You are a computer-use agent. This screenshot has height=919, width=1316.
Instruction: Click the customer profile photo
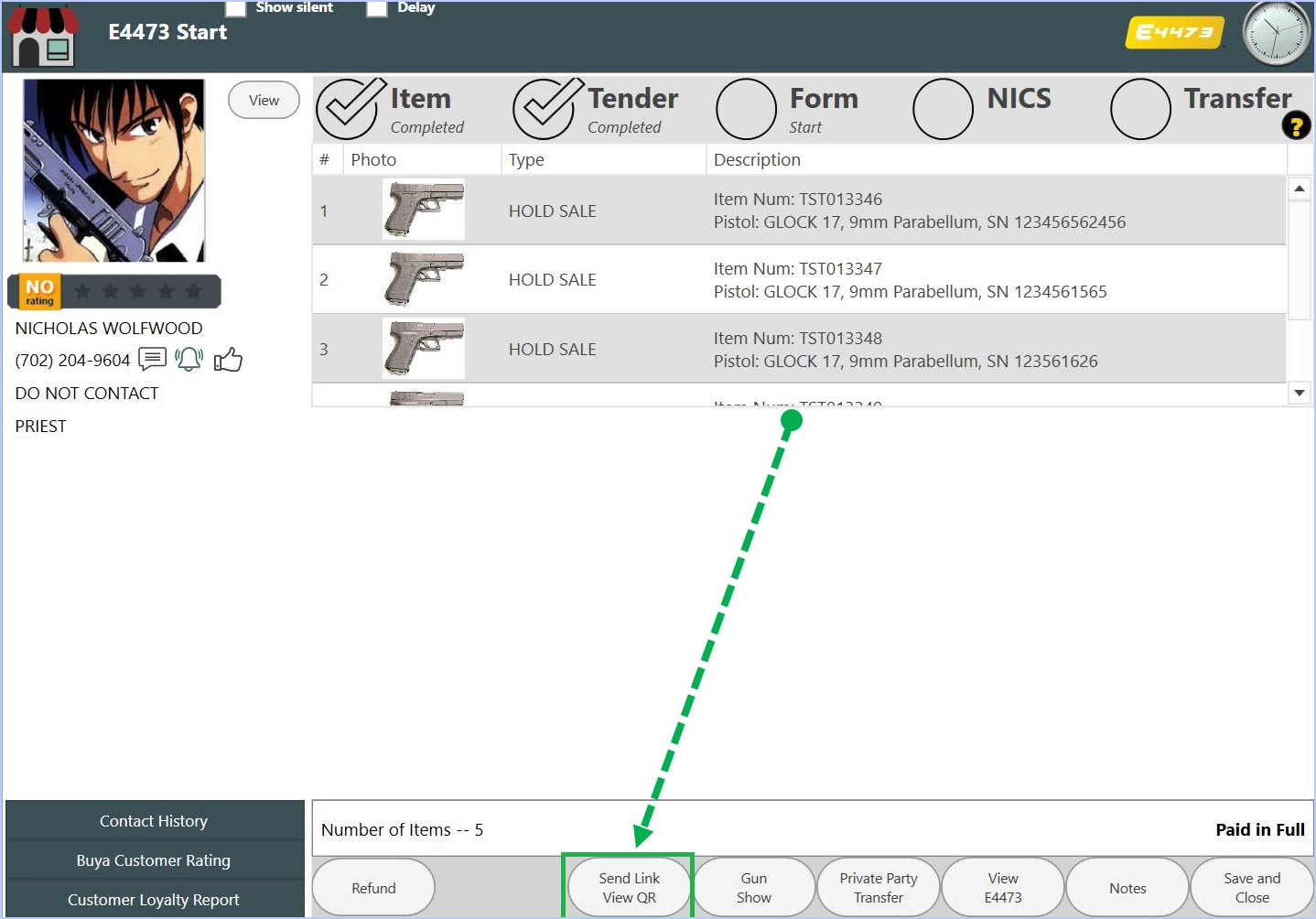click(x=113, y=170)
